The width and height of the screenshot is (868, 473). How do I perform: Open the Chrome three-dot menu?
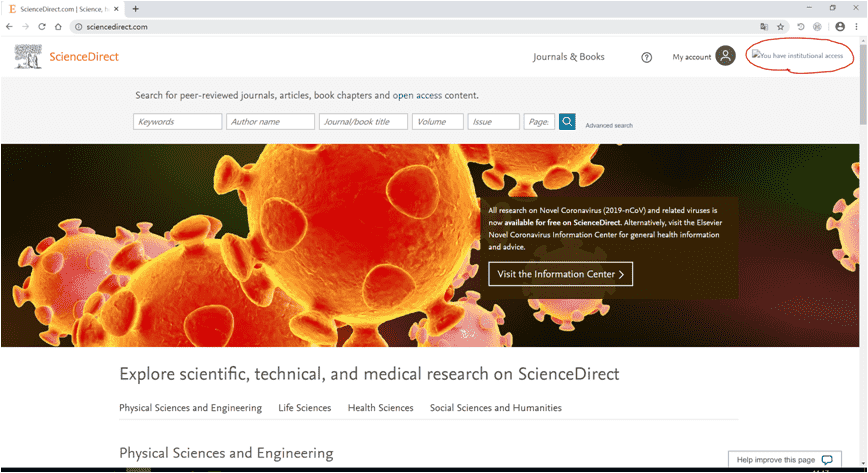point(856,27)
